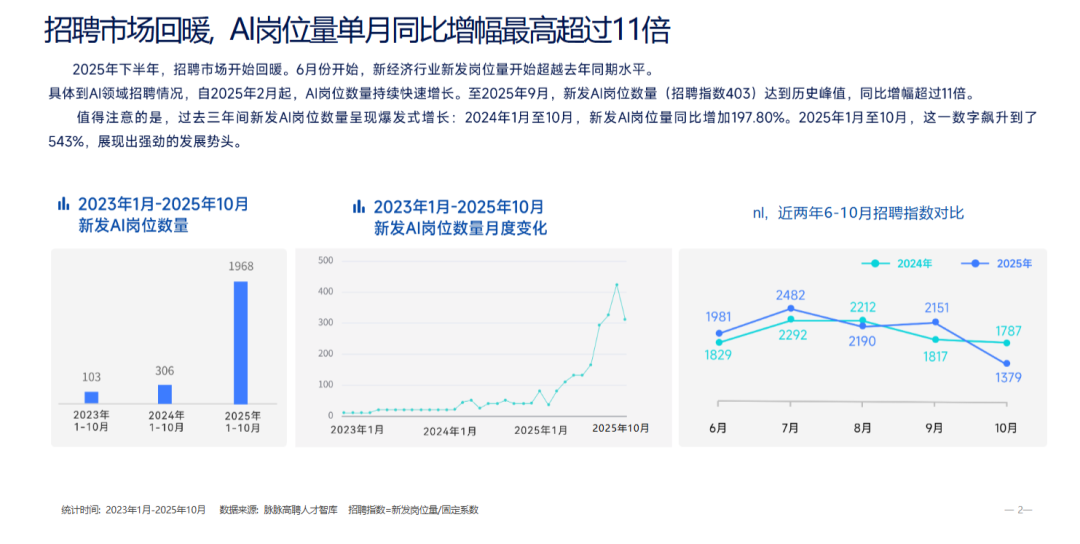
Task: Click the bar value label 1968
Action: coord(241,266)
